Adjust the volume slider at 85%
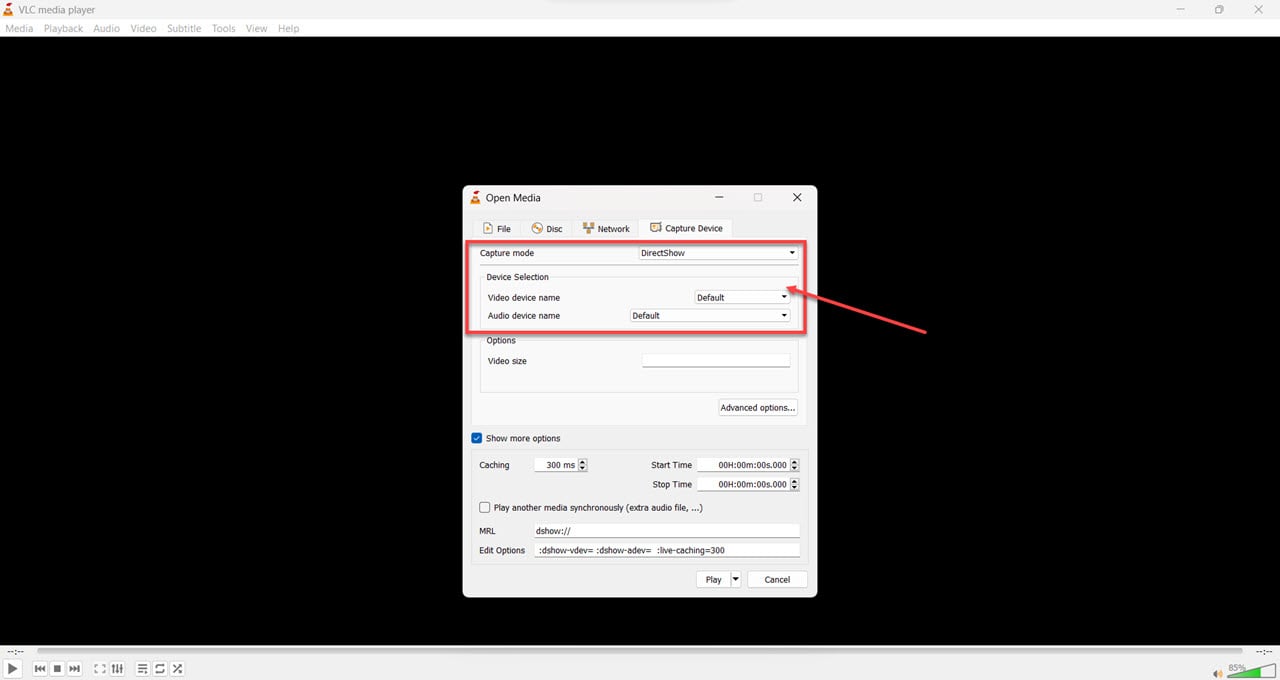 point(1251,670)
